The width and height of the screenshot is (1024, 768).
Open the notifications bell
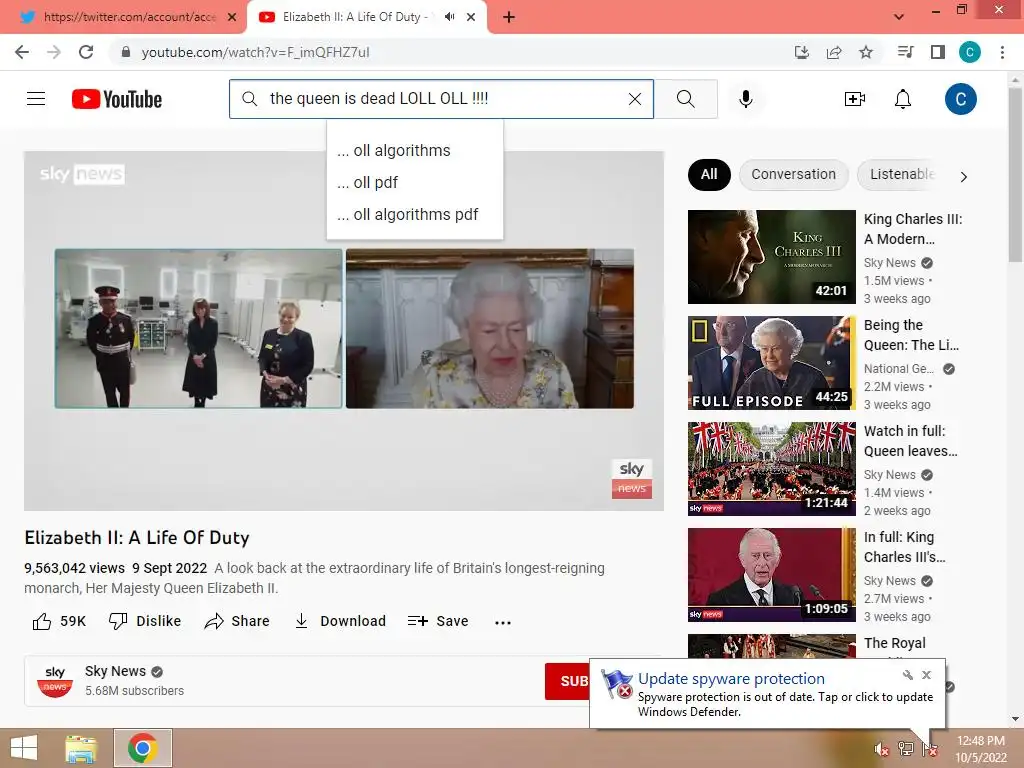point(903,99)
